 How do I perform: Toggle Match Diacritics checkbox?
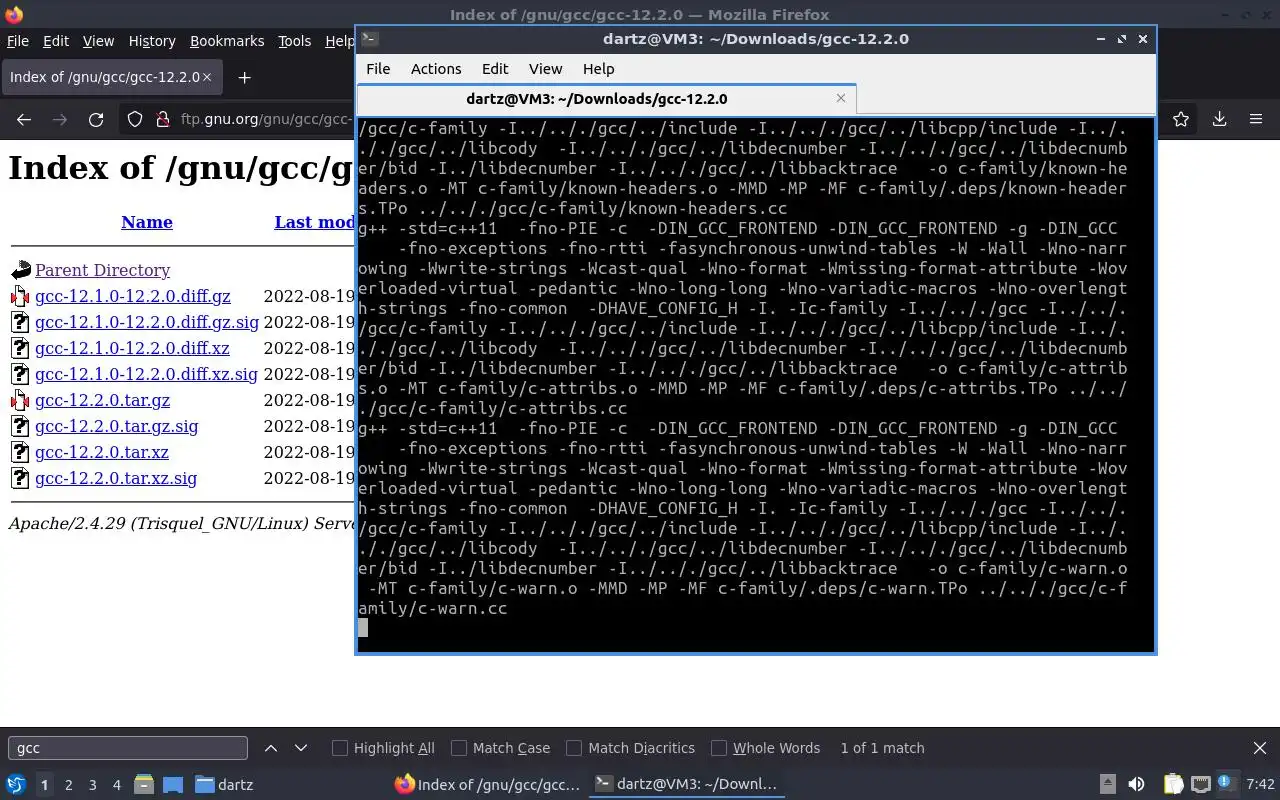coord(574,748)
